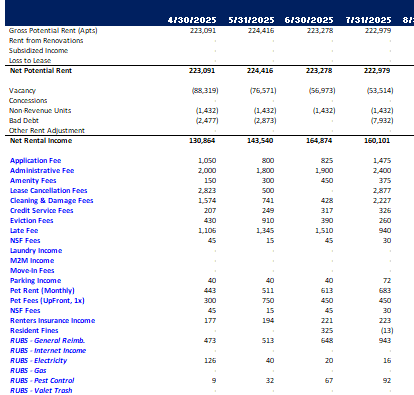Select Parking Income value 72

[x=387, y=281]
